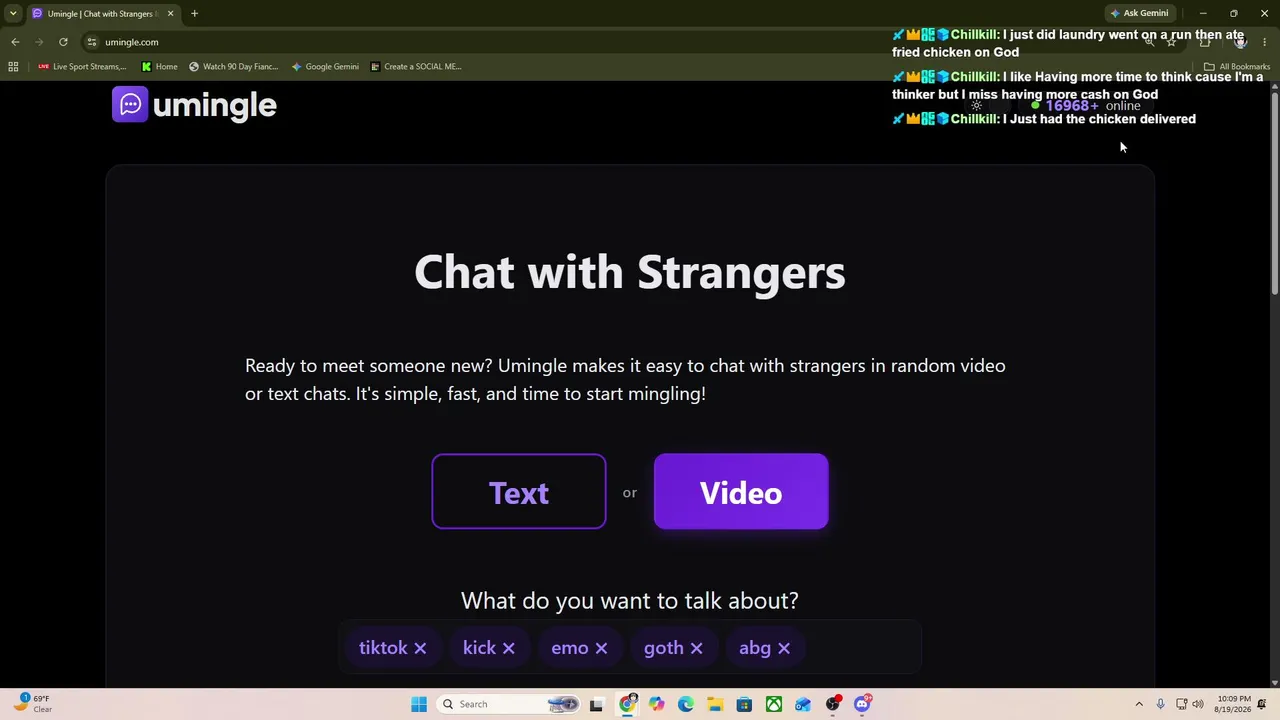Click the microphone tray icon
Screen dimensions: 1280x720
click(1160, 704)
